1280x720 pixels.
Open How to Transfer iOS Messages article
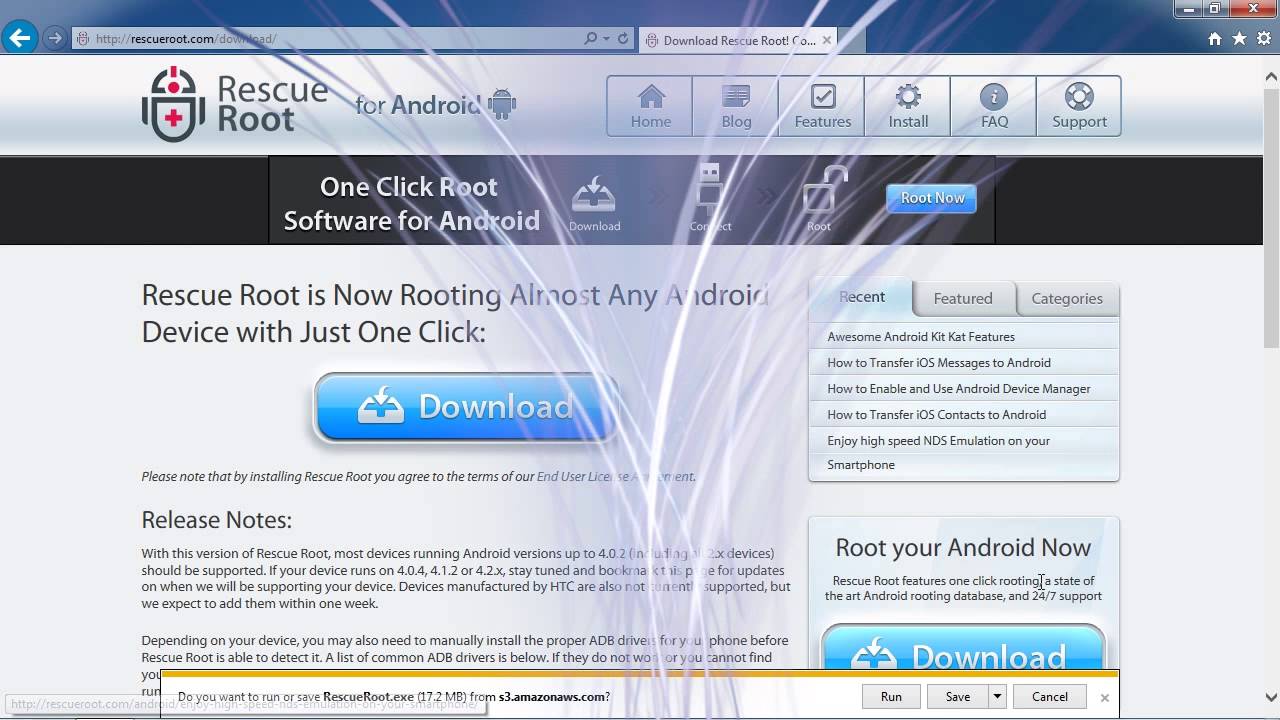(x=939, y=363)
